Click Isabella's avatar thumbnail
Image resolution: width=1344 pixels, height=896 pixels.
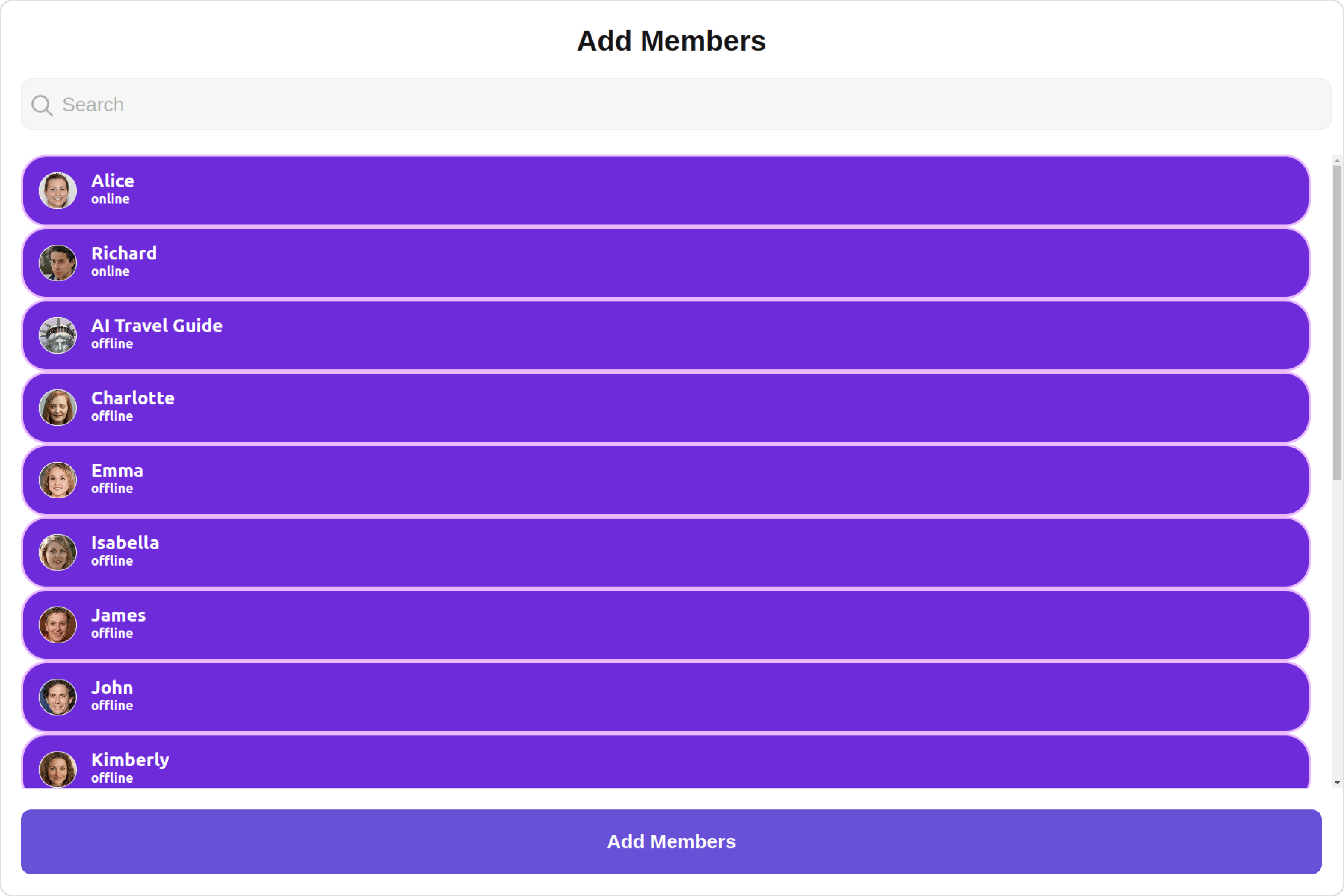pyautogui.click(x=58, y=553)
